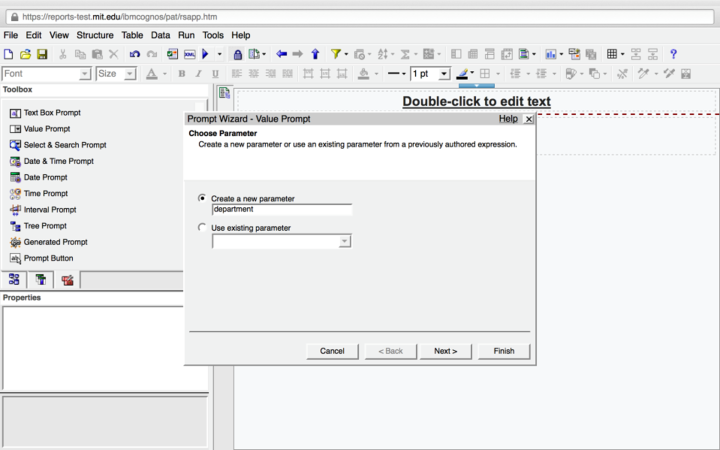
Task: Open the Structure menu
Action: 95,35
